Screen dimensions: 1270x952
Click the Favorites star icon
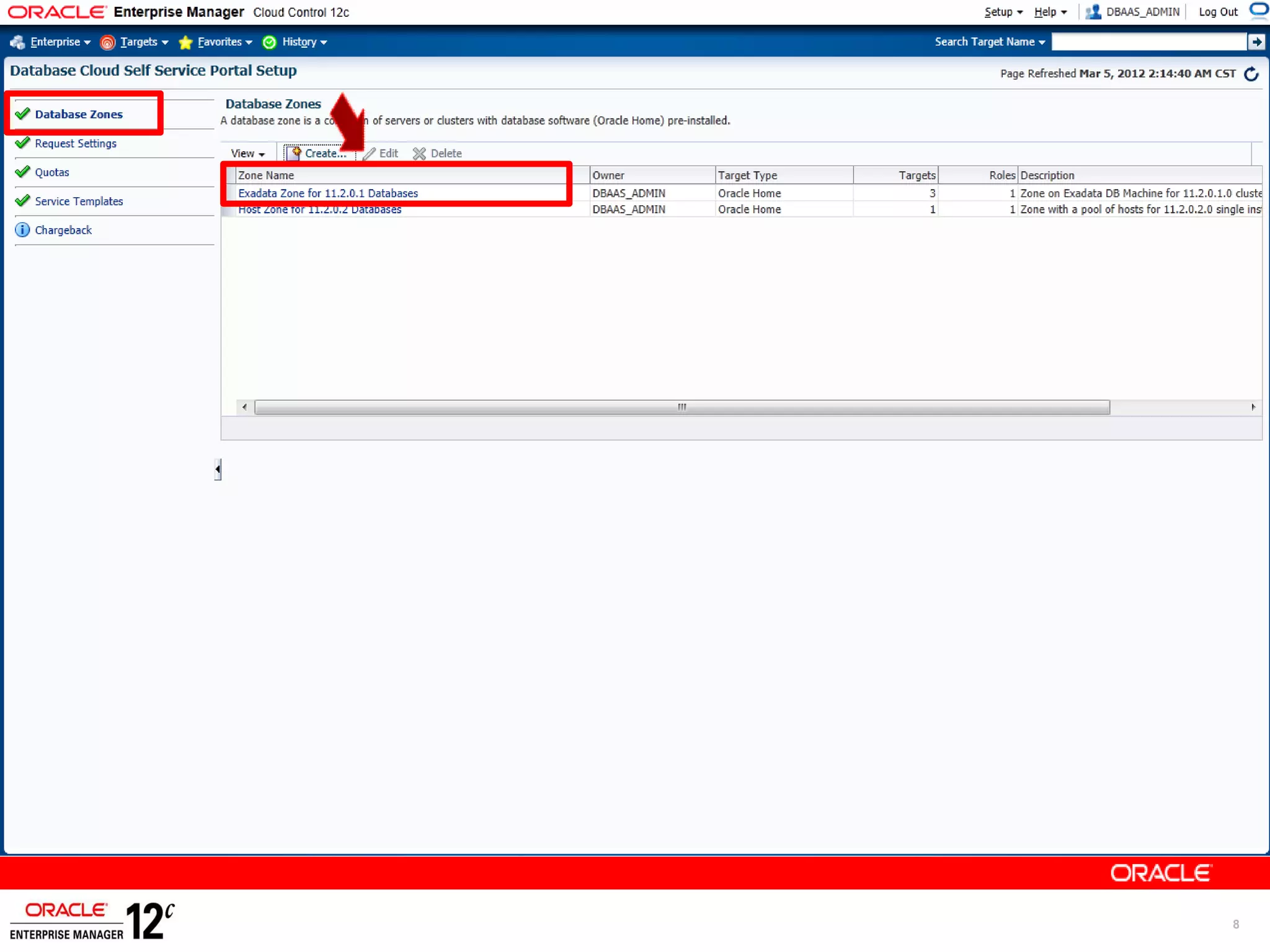point(185,42)
